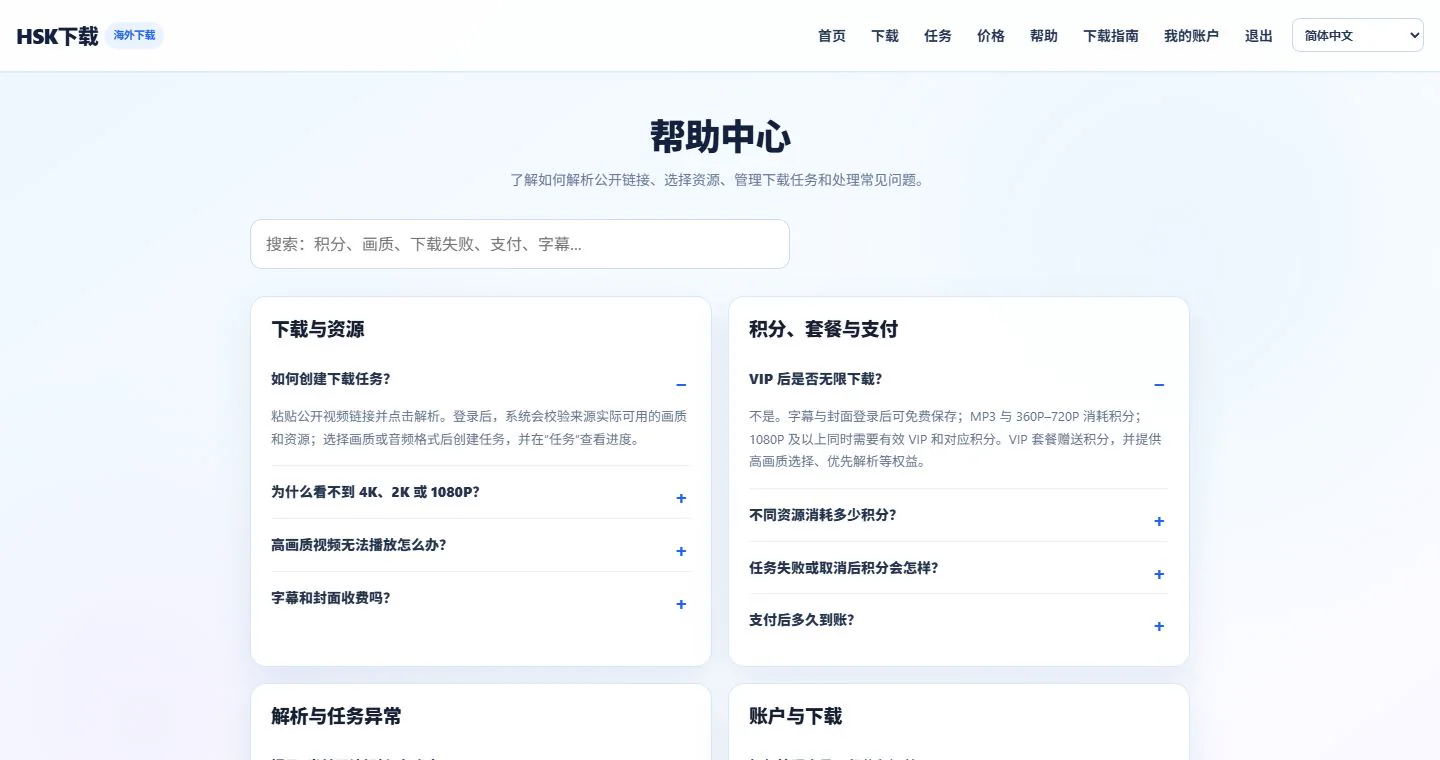Click the question 支付后多久到账?
1440x760 pixels.
pyautogui.click(x=802, y=620)
